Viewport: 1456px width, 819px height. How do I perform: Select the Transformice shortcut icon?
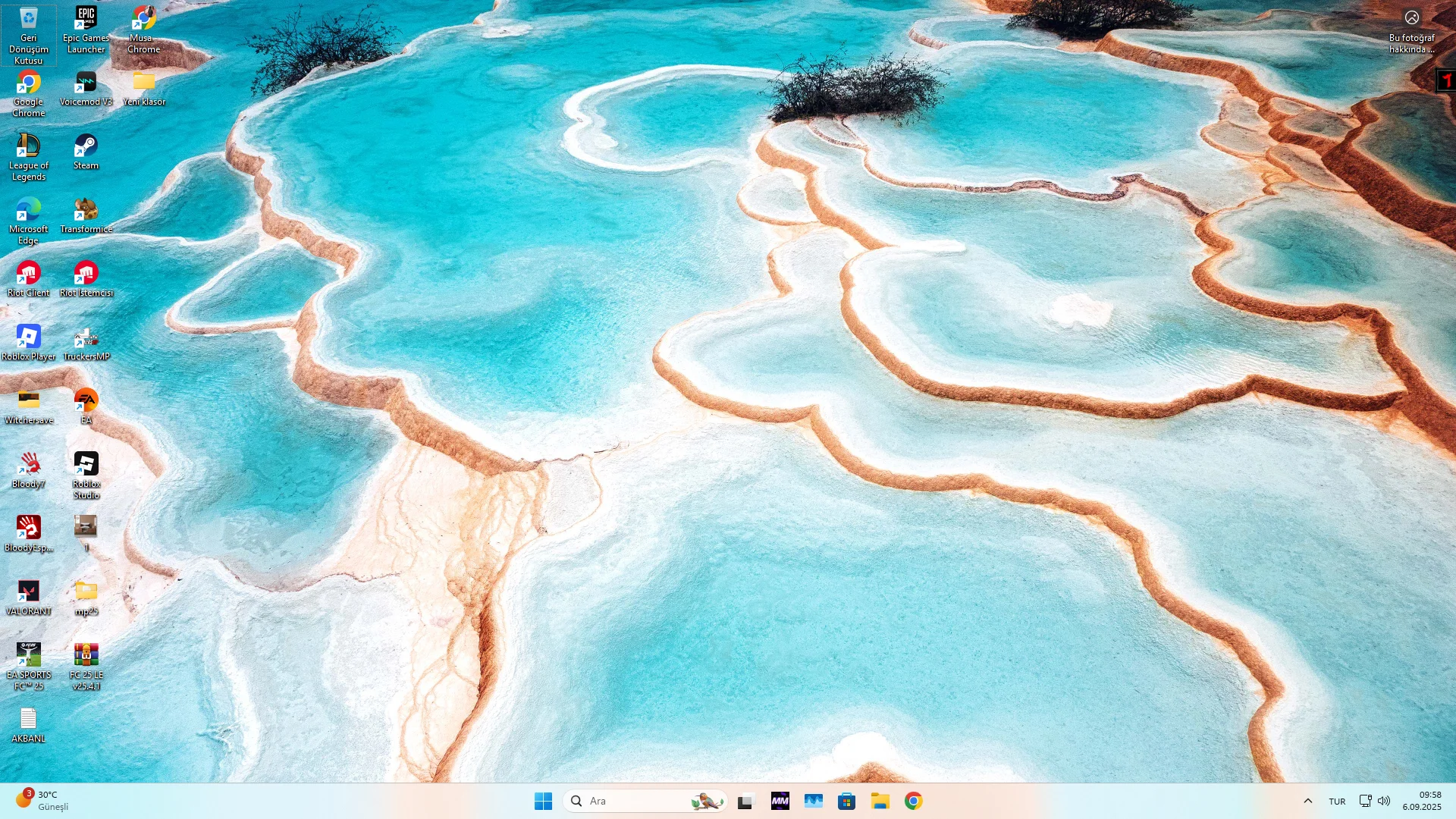point(86,215)
